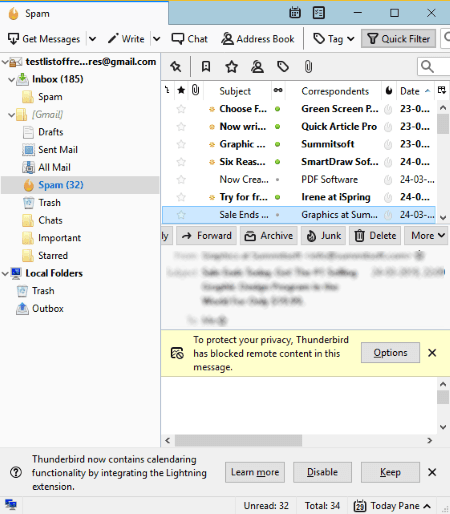Screen dimensions: 450x514
Task: Toggle the pinned filter (keep filters applied)
Action: click(176, 67)
